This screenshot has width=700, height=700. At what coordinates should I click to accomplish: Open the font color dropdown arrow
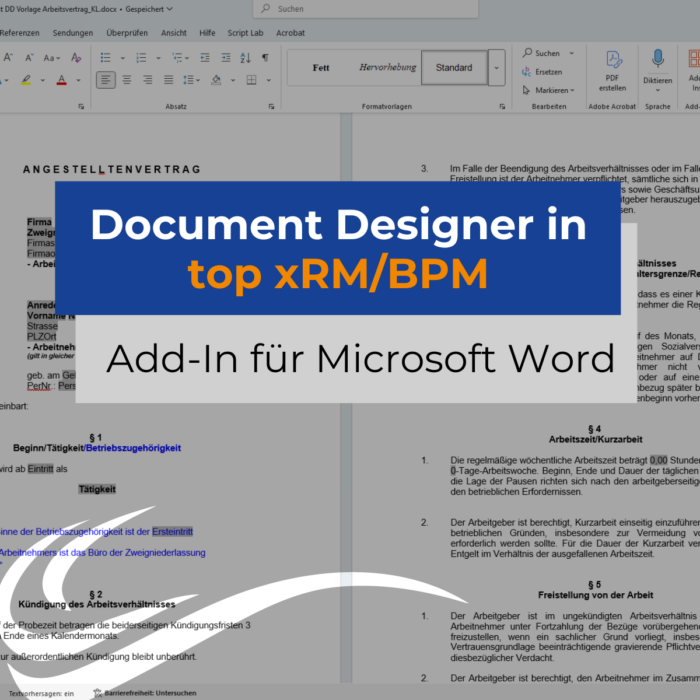pos(78,80)
